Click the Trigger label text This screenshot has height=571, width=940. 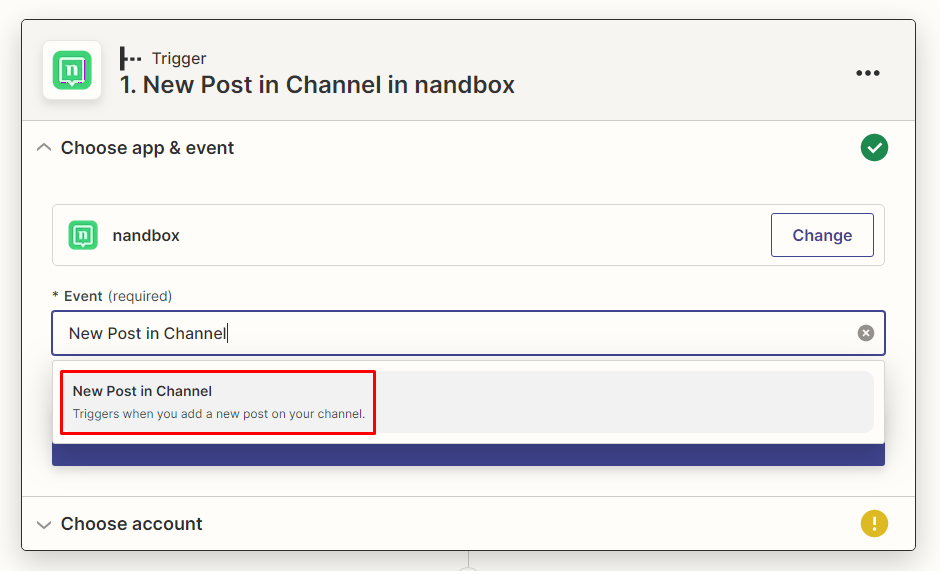pos(179,59)
